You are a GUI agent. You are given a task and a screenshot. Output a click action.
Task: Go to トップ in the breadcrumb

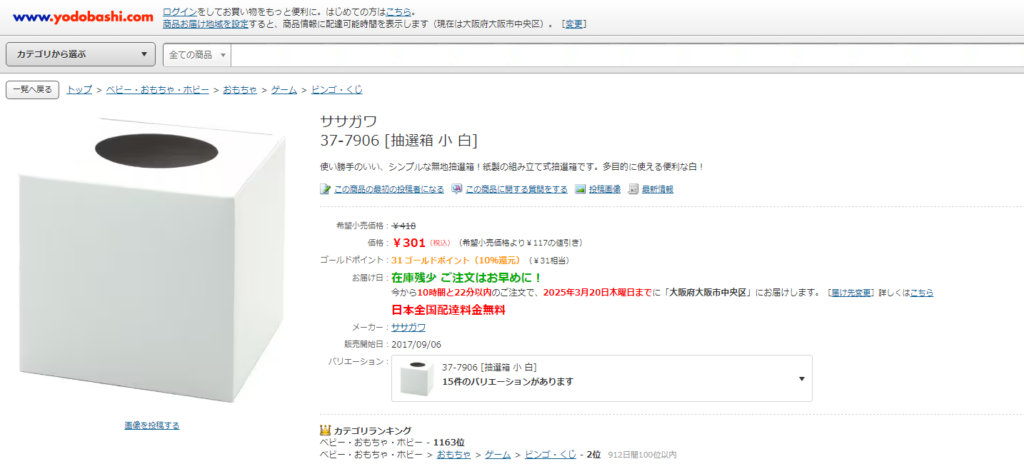79,90
